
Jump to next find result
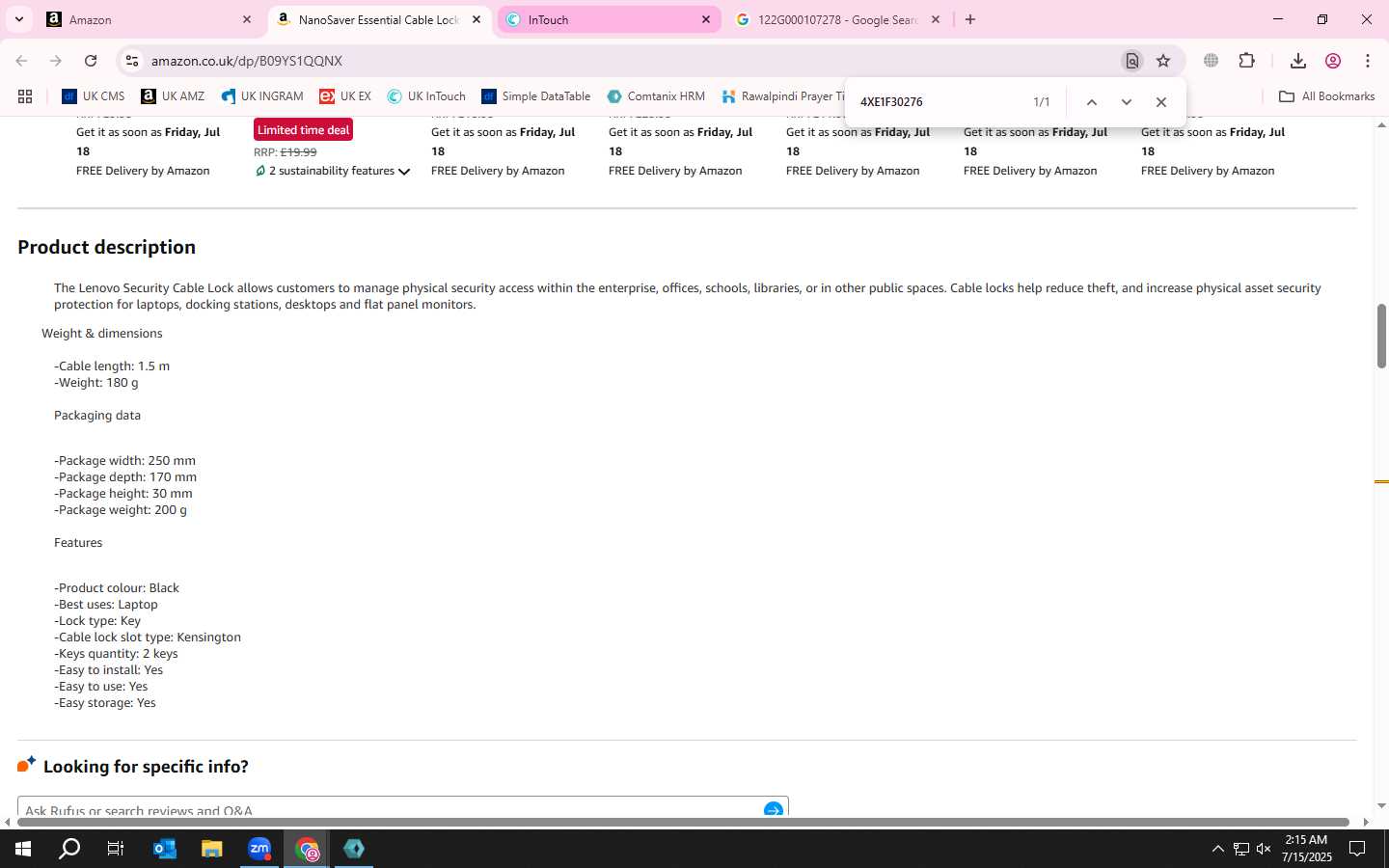coord(1126,102)
